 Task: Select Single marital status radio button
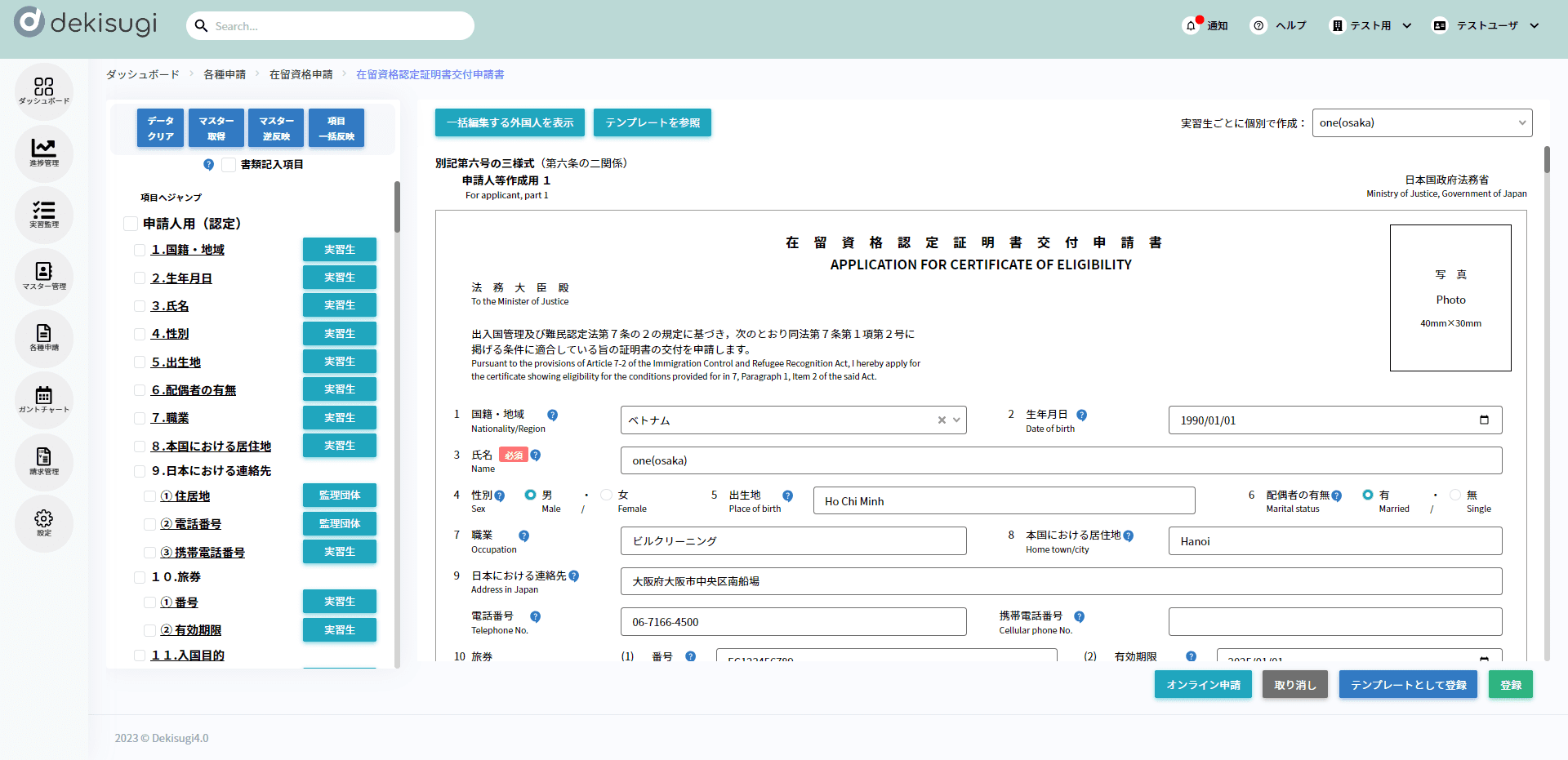click(1454, 495)
